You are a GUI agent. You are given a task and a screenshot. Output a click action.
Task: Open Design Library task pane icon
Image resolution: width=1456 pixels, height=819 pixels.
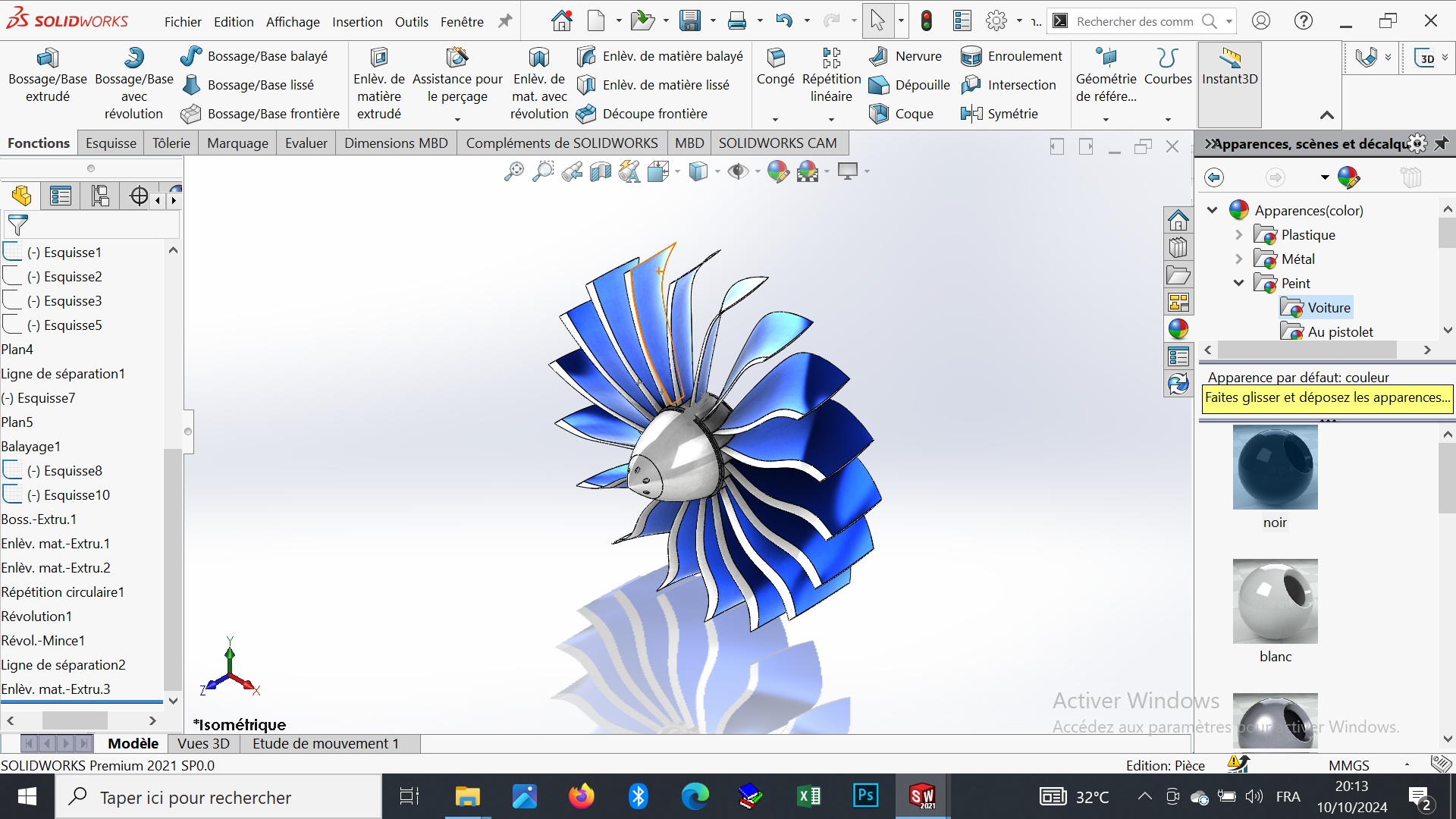click(1178, 248)
